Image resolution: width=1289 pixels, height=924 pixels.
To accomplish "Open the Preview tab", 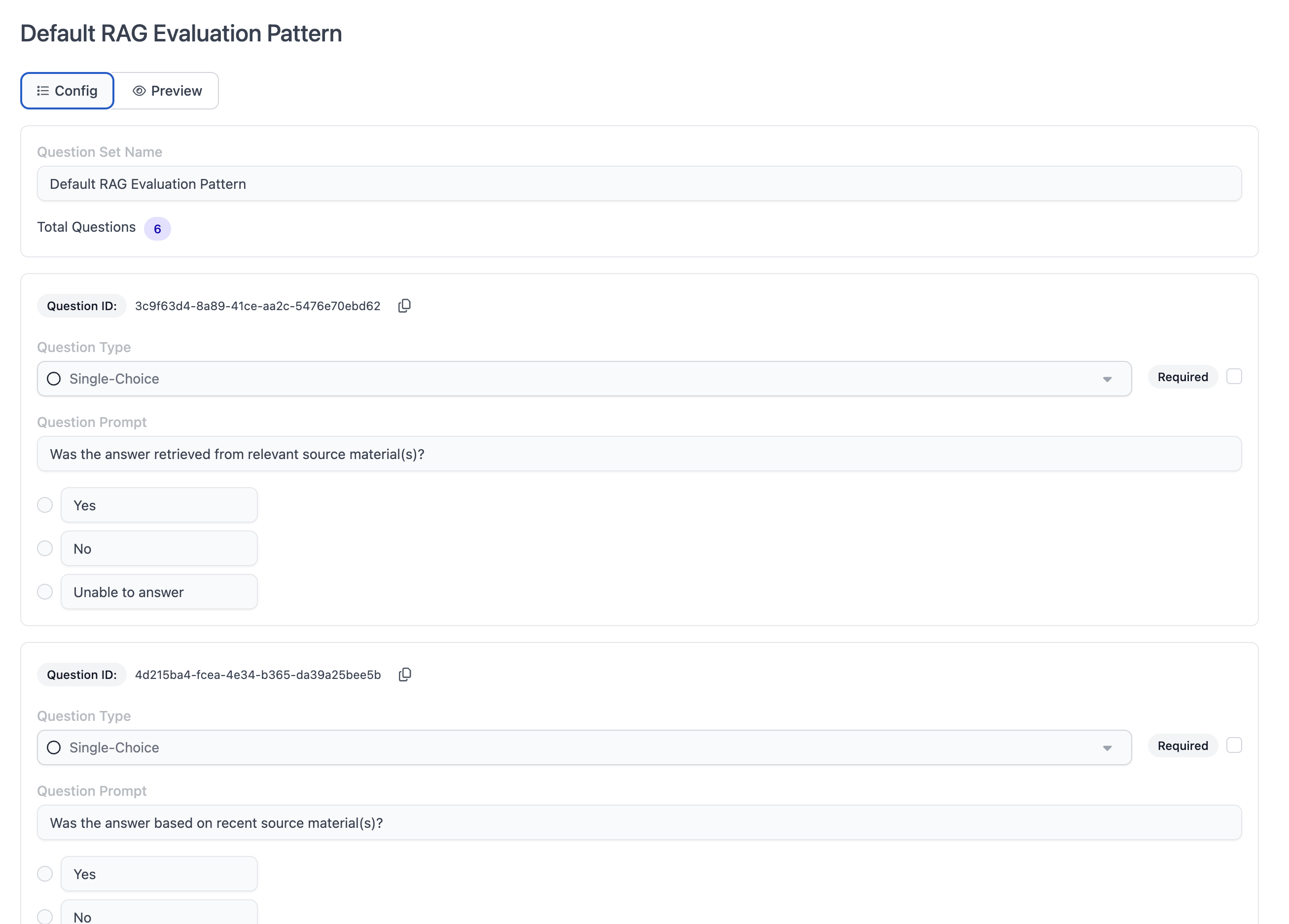I will 167,91.
